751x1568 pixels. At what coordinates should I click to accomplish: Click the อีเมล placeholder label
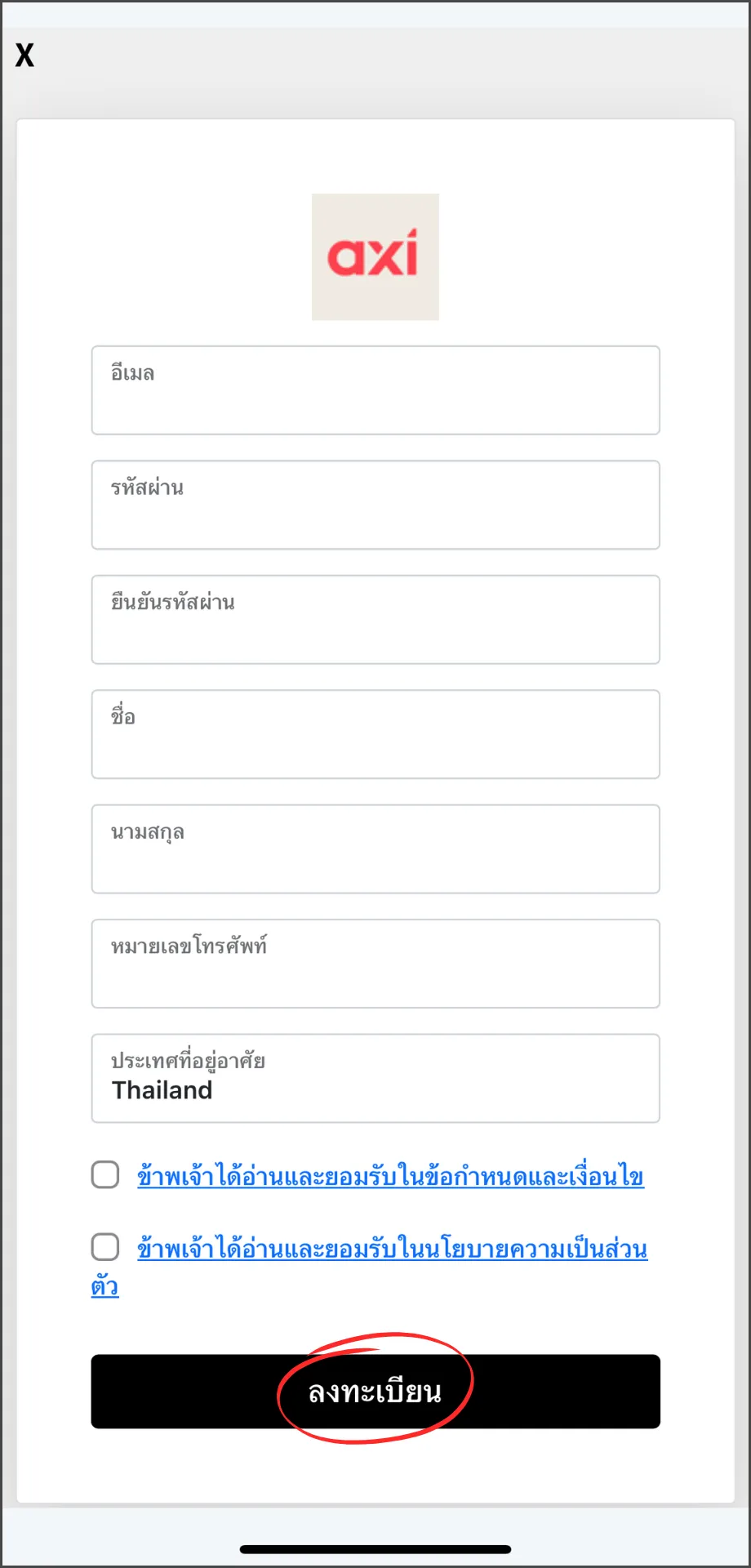tap(133, 373)
